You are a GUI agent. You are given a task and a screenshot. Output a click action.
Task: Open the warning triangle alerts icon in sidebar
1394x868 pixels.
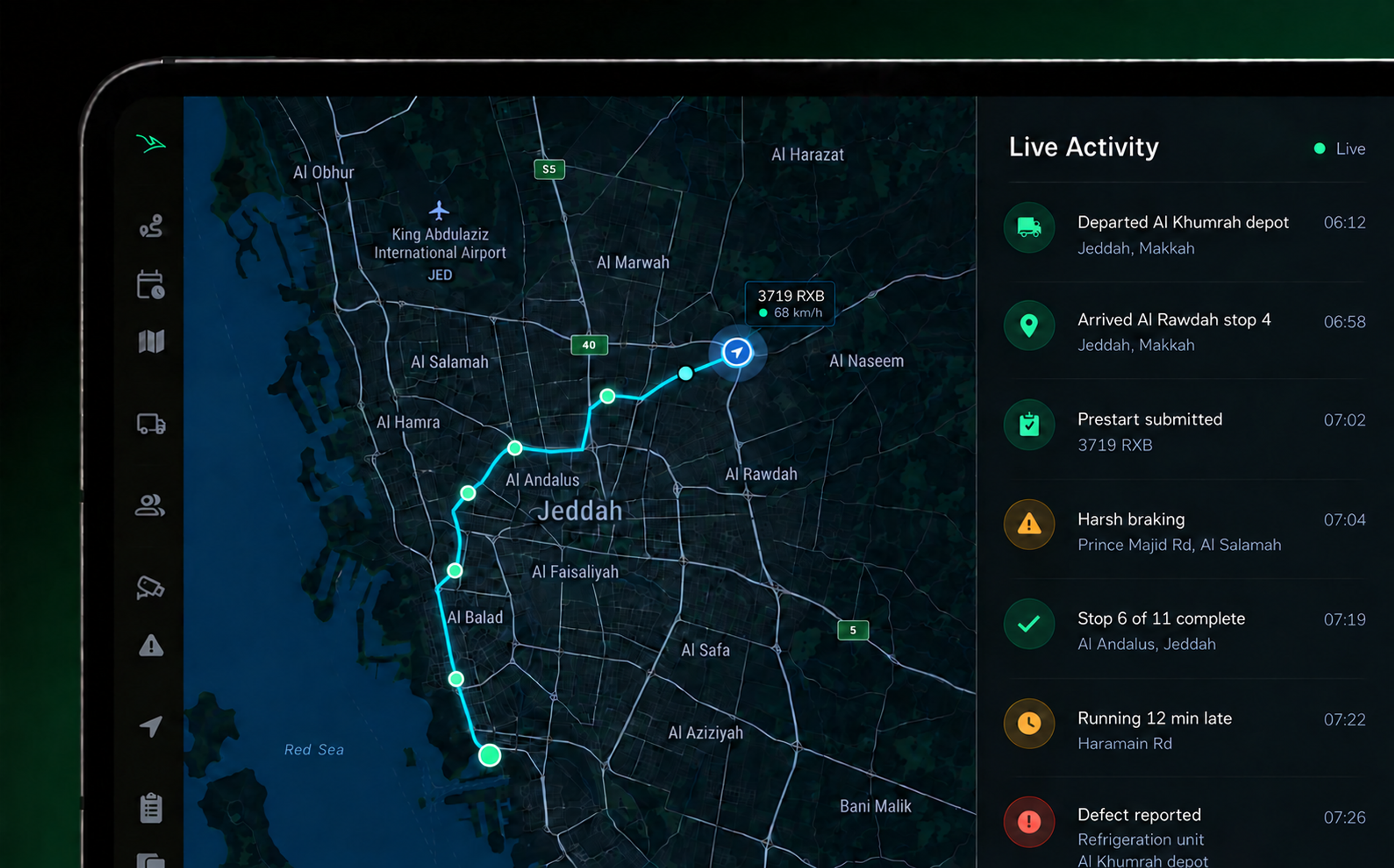pos(152,645)
